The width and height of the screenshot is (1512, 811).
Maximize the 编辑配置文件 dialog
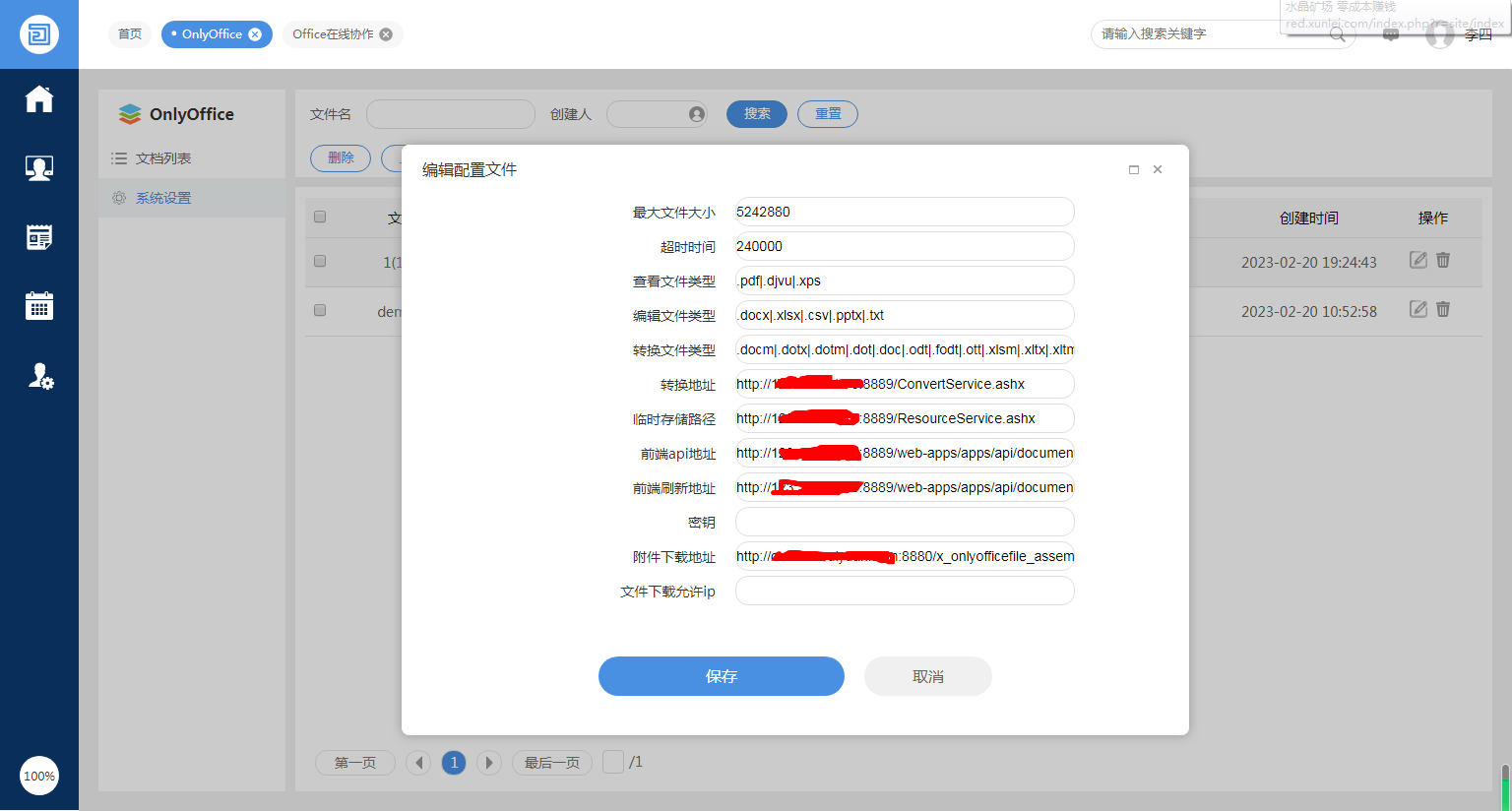pos(1134,169)
